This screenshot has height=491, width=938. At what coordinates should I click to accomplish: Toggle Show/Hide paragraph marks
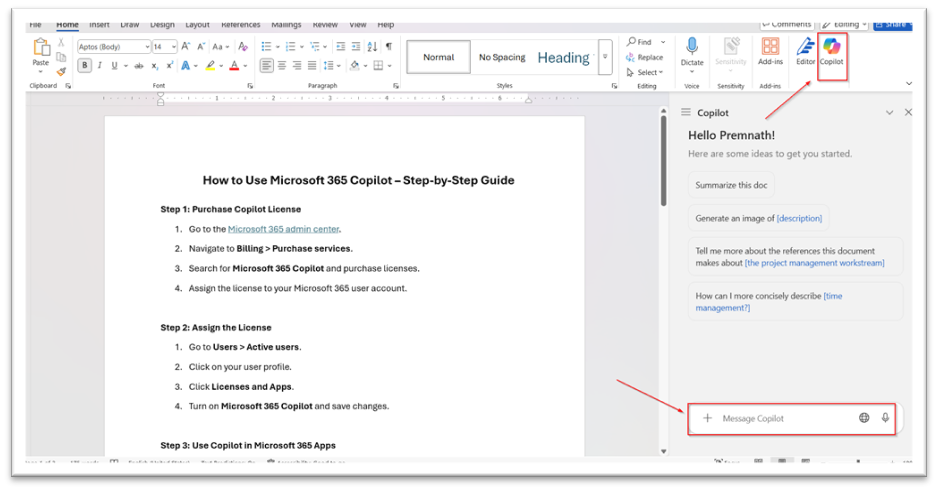[389, 47]
